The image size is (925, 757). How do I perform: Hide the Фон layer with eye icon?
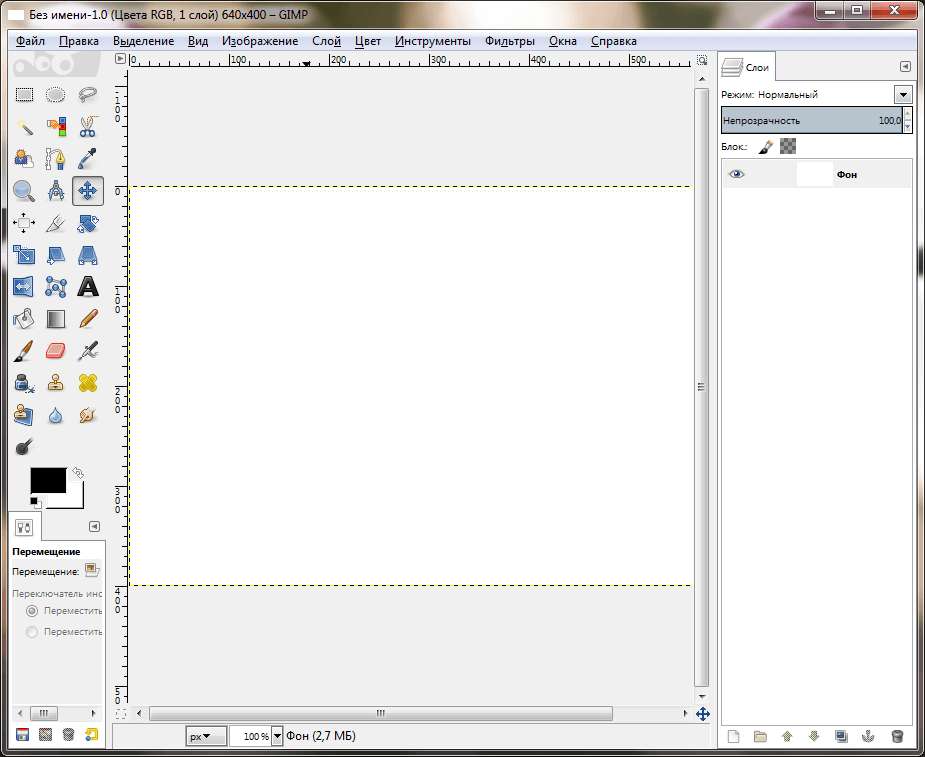(737, 174)
